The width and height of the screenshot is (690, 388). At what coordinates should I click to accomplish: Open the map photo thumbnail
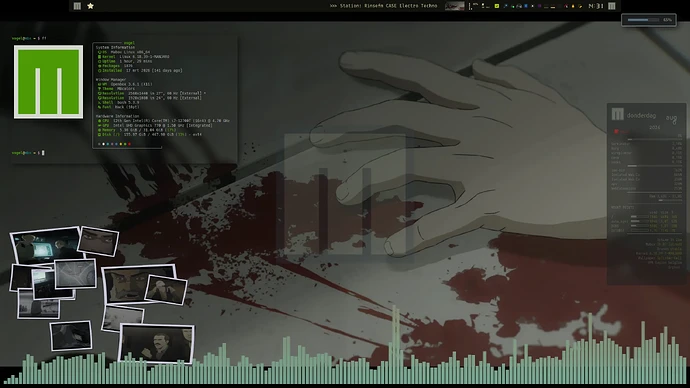[75, 274]
